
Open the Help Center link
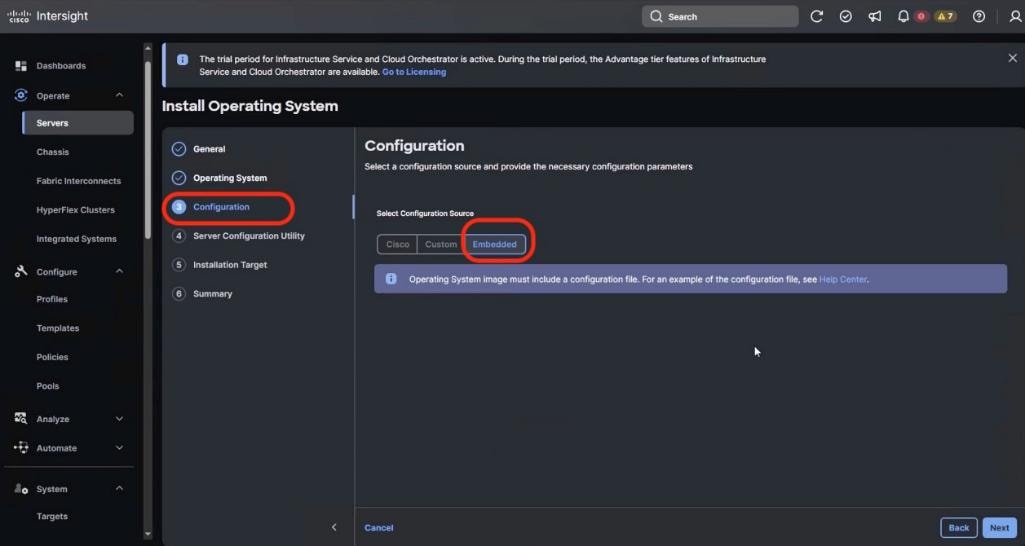(843, 279)
